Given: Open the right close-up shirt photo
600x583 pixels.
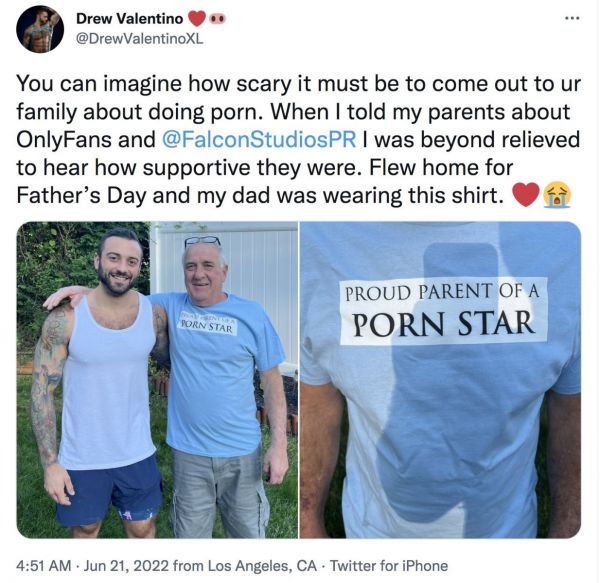Looking at the screenshot, I should (x=440, y=379).
